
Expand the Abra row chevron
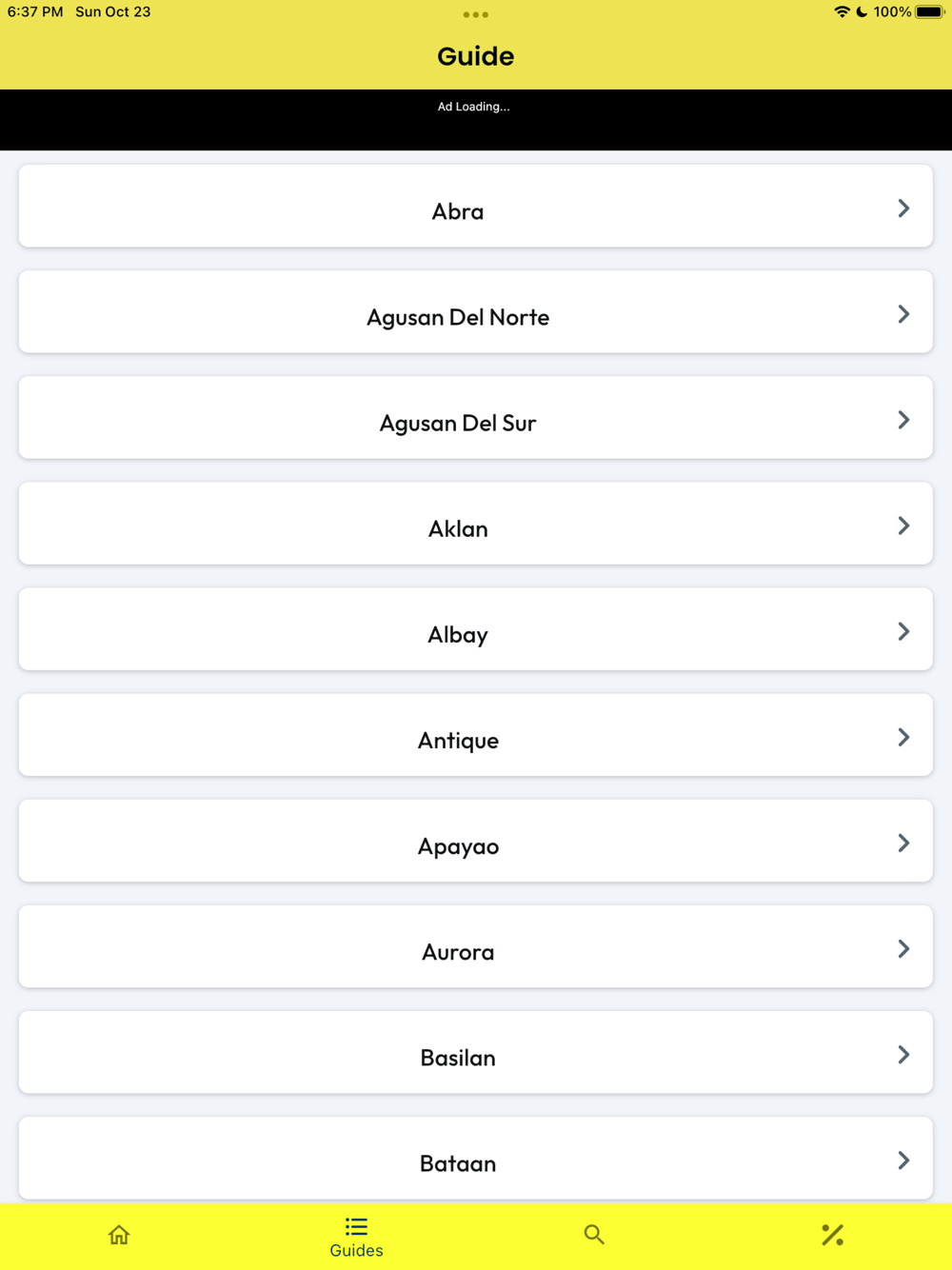(903, 208)
